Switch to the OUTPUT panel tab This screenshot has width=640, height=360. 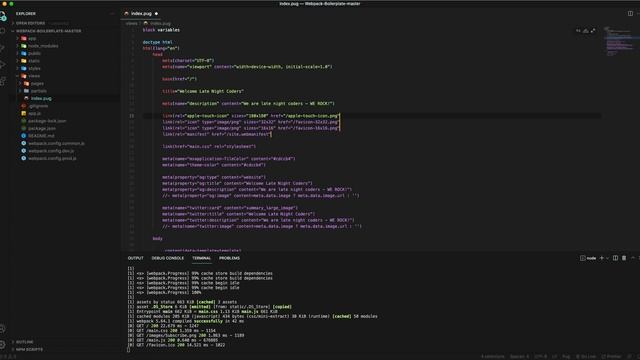click(136, 258)
